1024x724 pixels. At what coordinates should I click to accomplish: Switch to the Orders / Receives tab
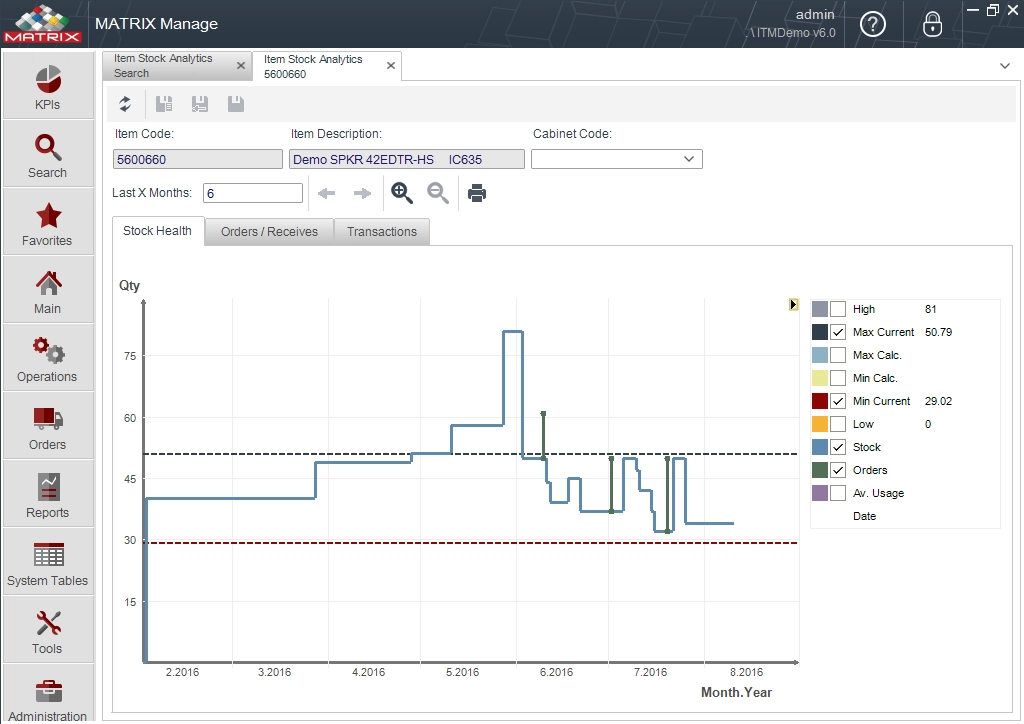click(x=269, y=232)
